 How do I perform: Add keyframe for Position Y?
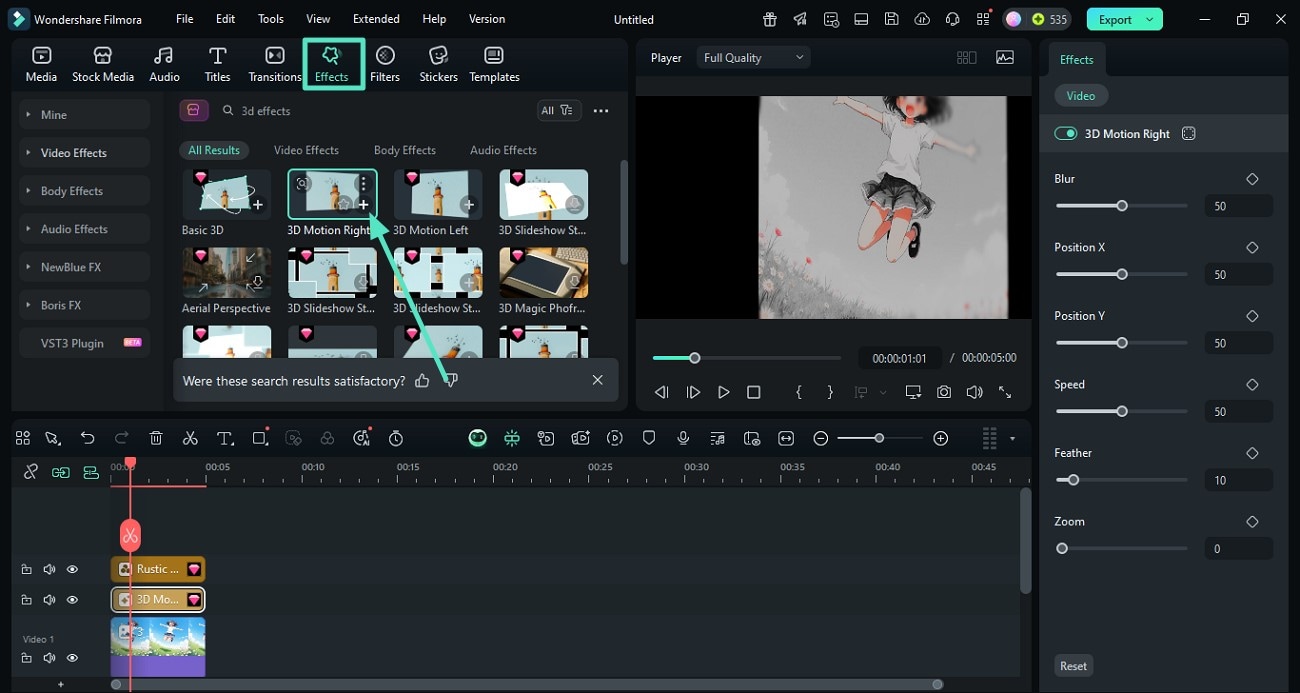(1252, 316)
